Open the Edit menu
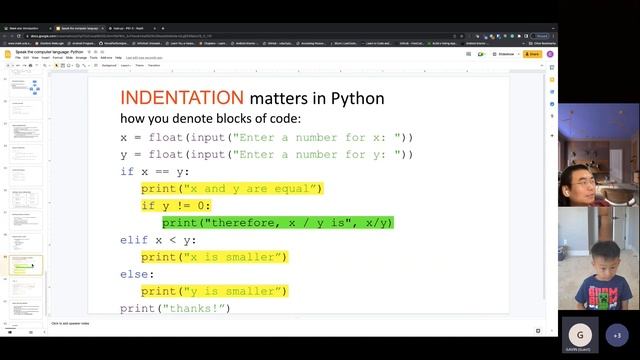Screen dimensions: 640x360 (26, 58)
